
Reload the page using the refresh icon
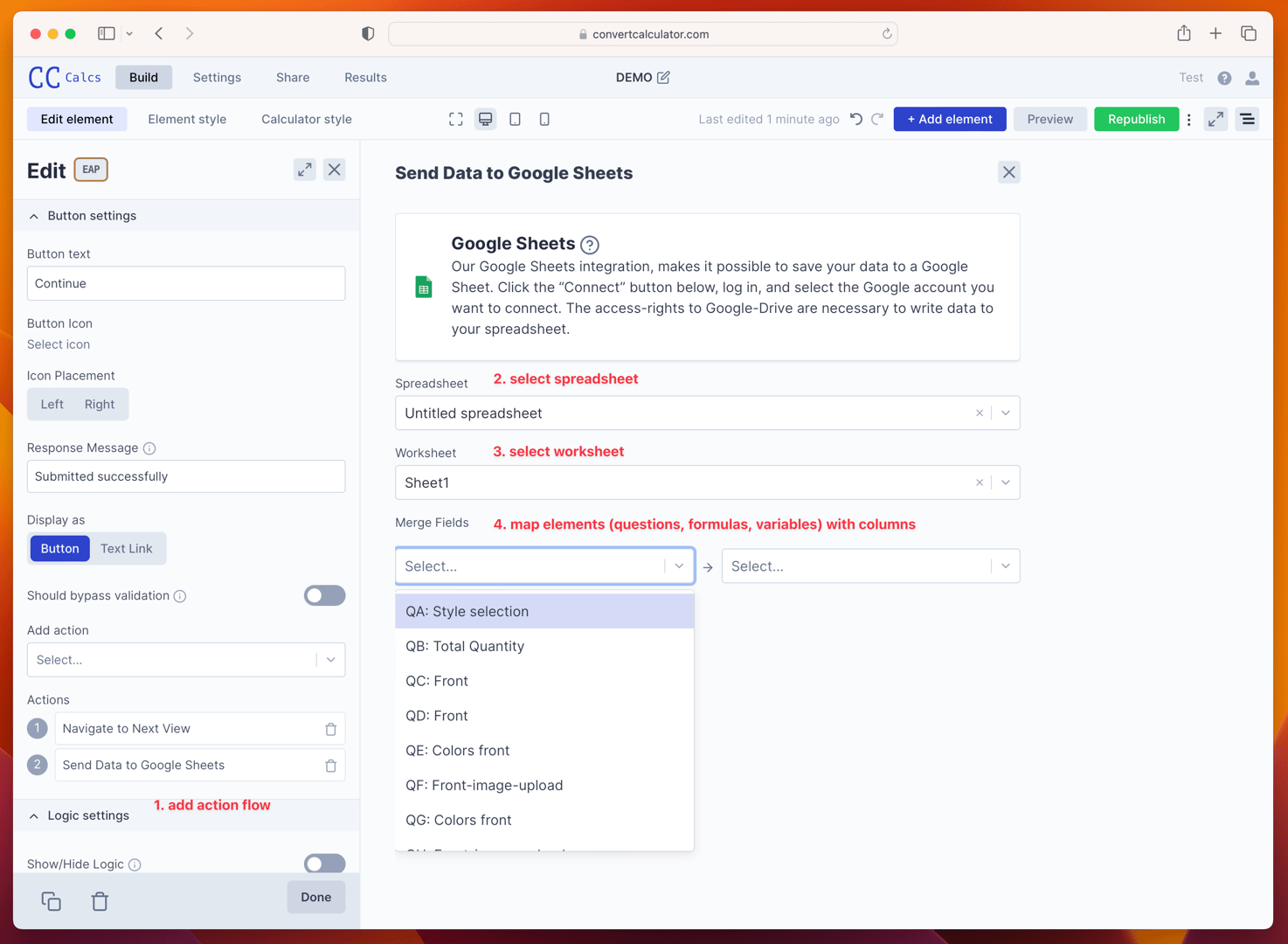(886, 33)
